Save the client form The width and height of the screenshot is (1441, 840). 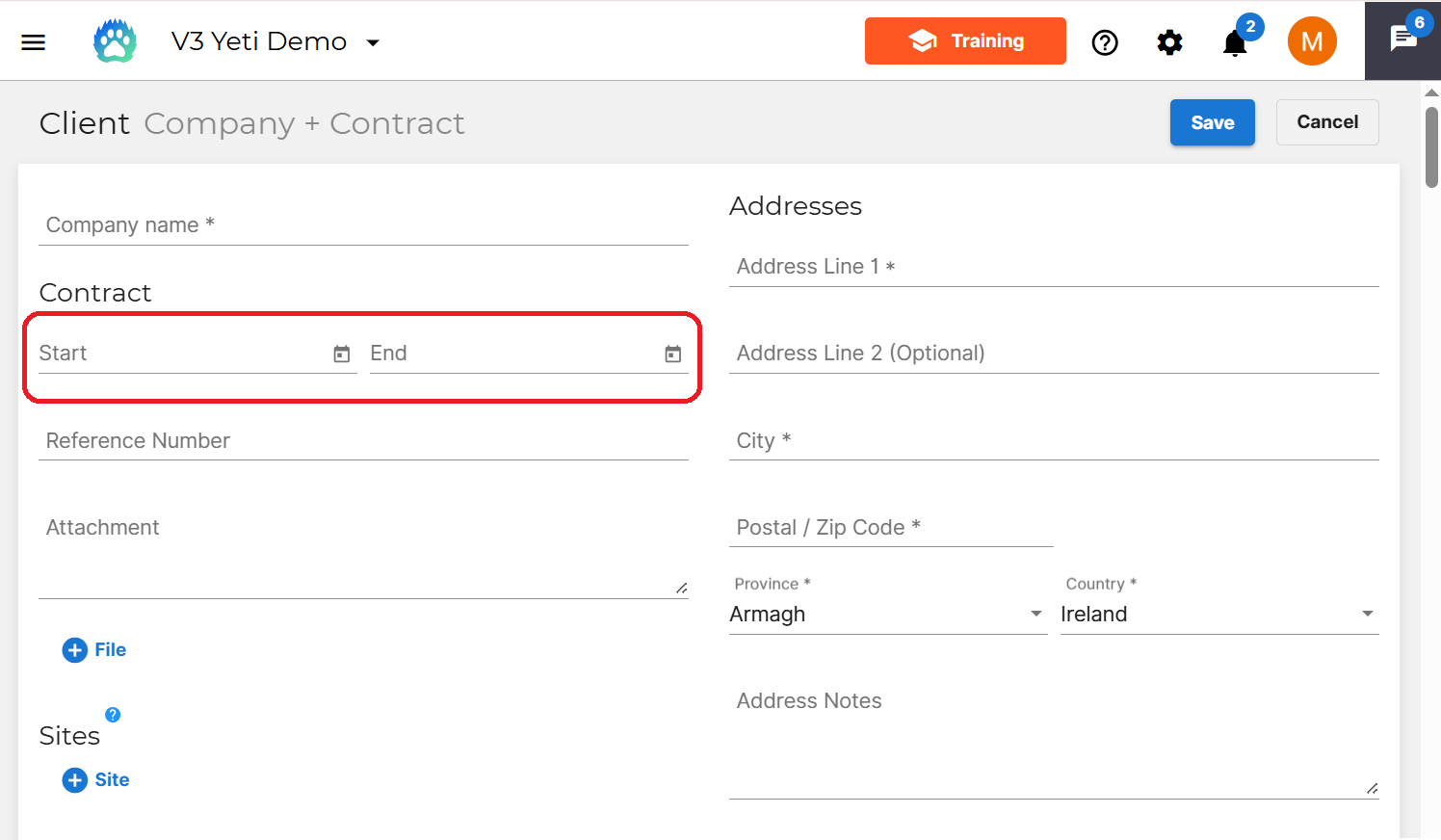click(1212, 122)
